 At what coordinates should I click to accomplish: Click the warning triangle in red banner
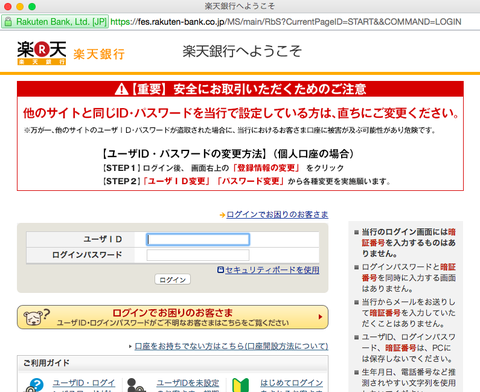click(121, 89)
